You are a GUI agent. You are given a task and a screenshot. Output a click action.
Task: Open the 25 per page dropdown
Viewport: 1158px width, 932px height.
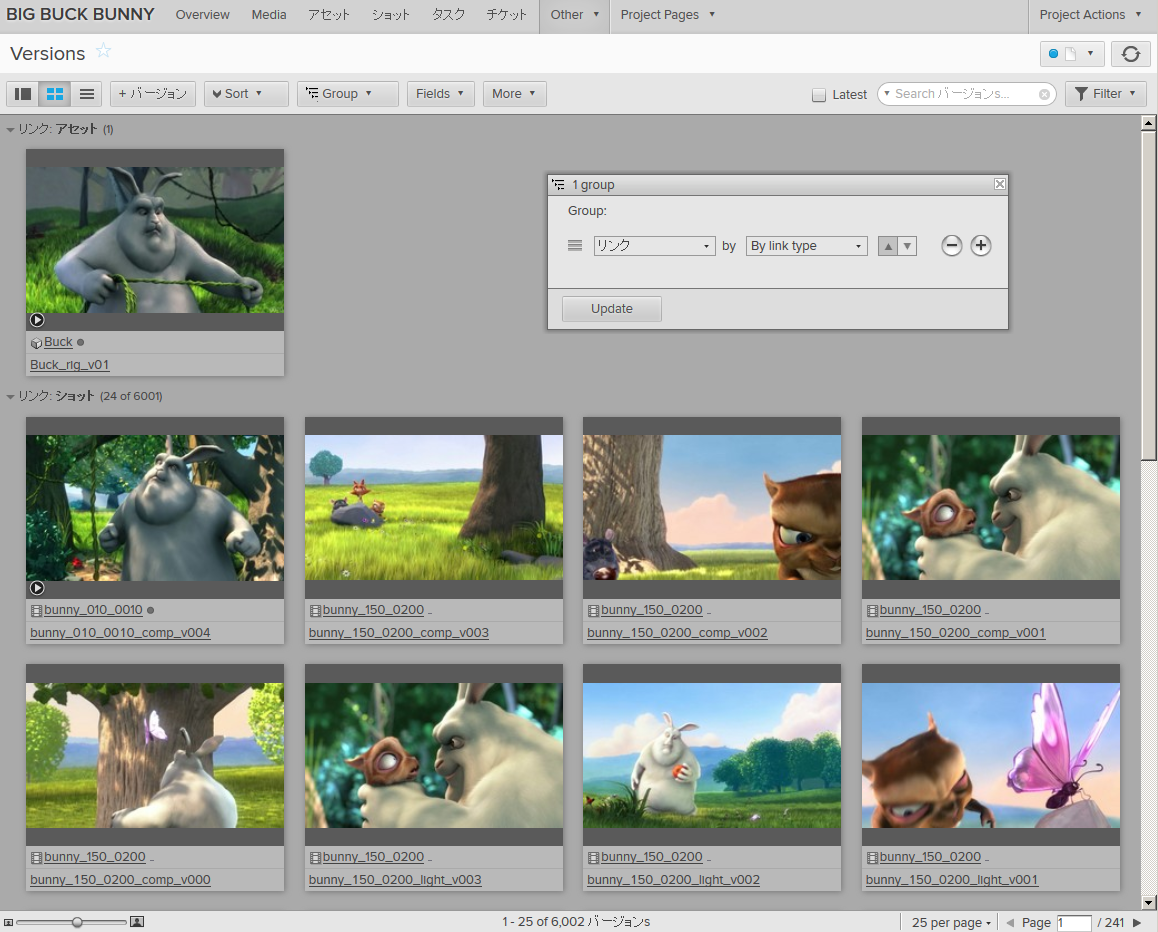click(x=951, y=922)
